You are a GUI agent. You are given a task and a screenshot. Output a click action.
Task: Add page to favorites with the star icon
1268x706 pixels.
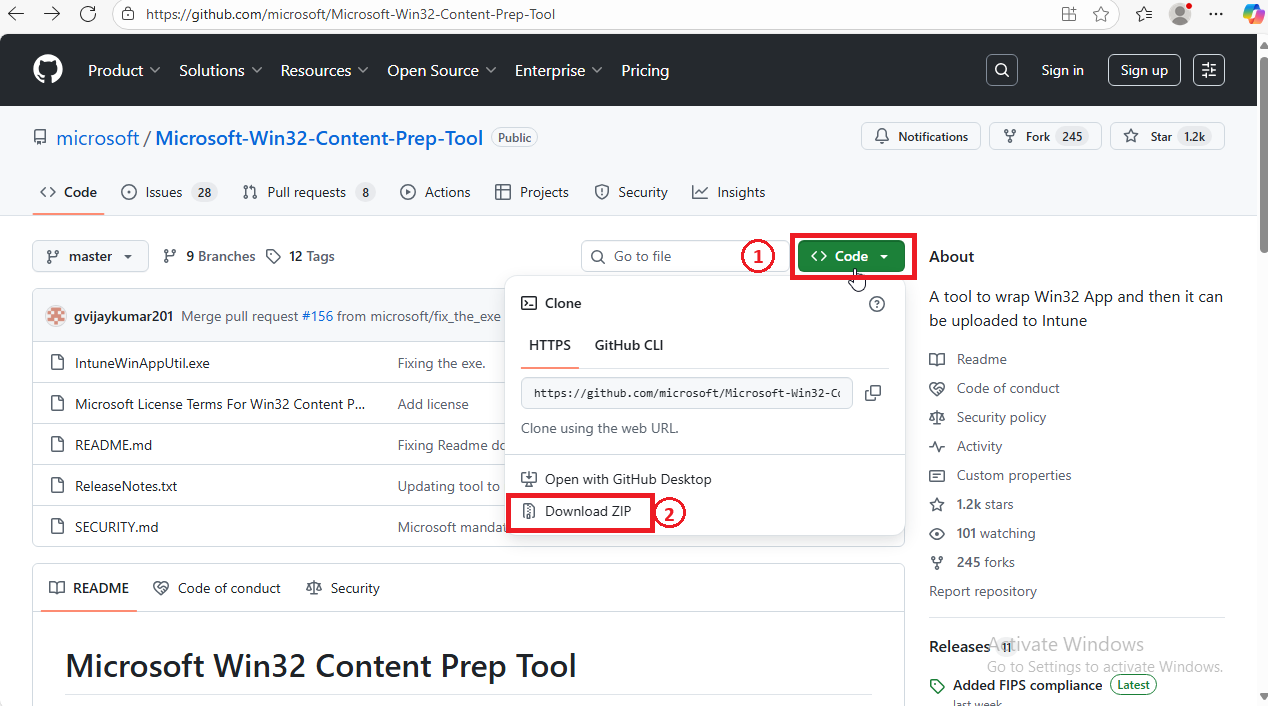[1101, 14]
